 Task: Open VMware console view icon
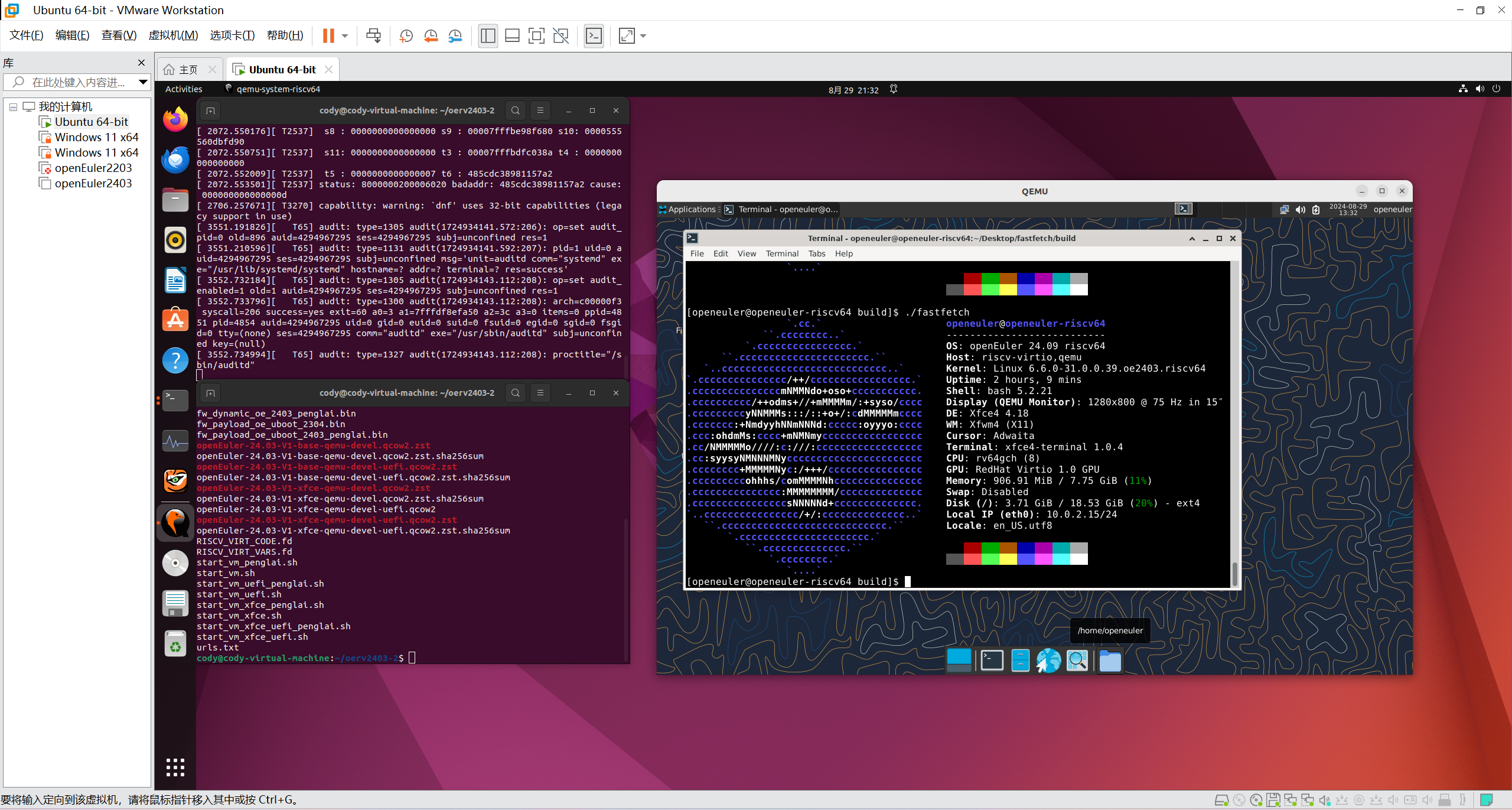(594, 36)
